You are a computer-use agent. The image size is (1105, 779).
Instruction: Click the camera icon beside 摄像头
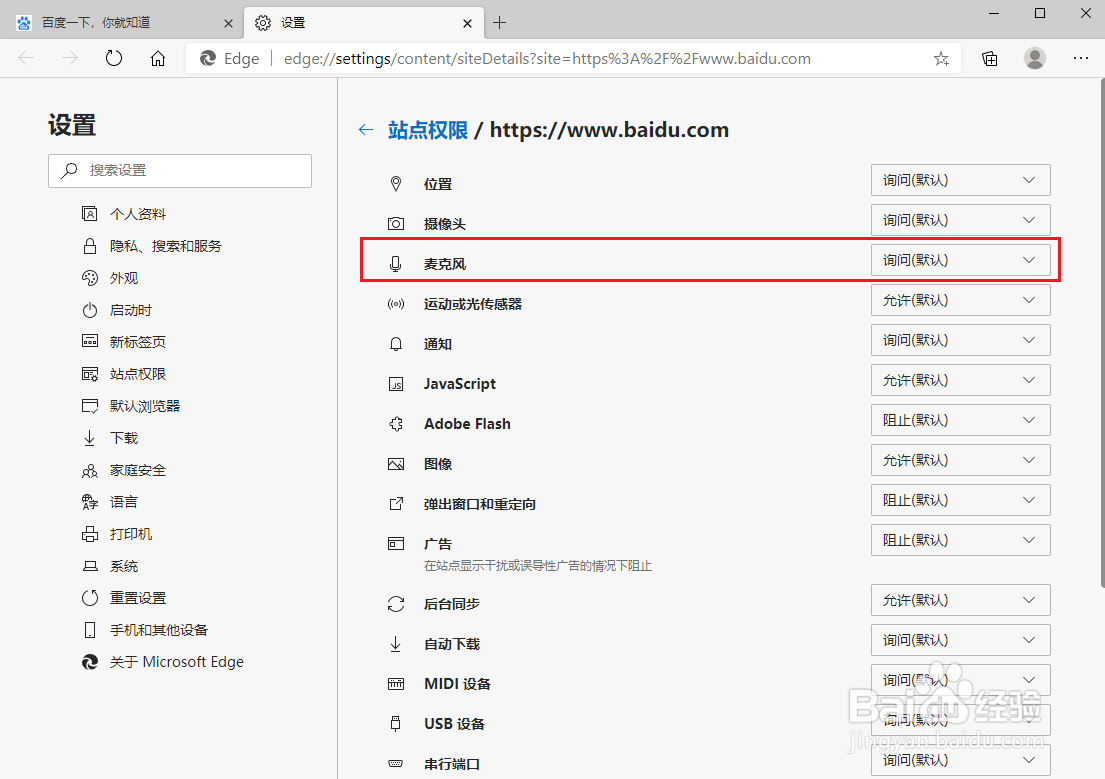click(x=396, y=224)
